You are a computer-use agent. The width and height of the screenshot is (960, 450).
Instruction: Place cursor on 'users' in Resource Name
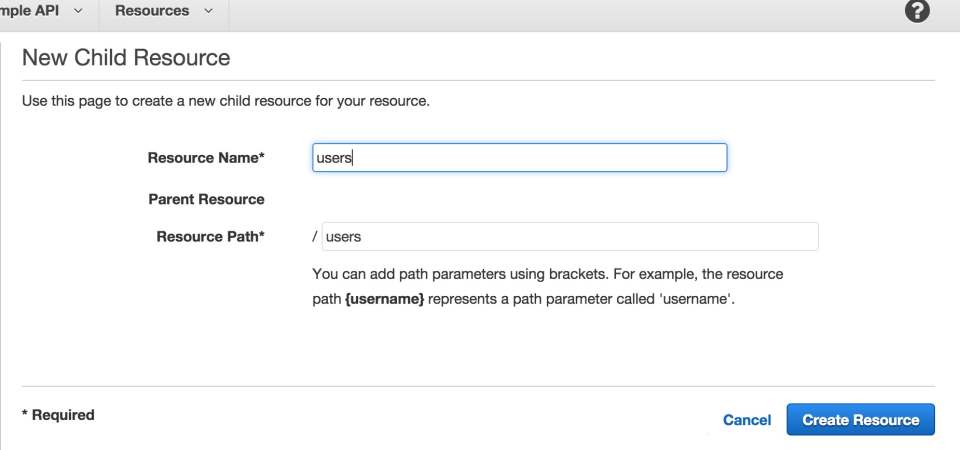tap(334, 158)
